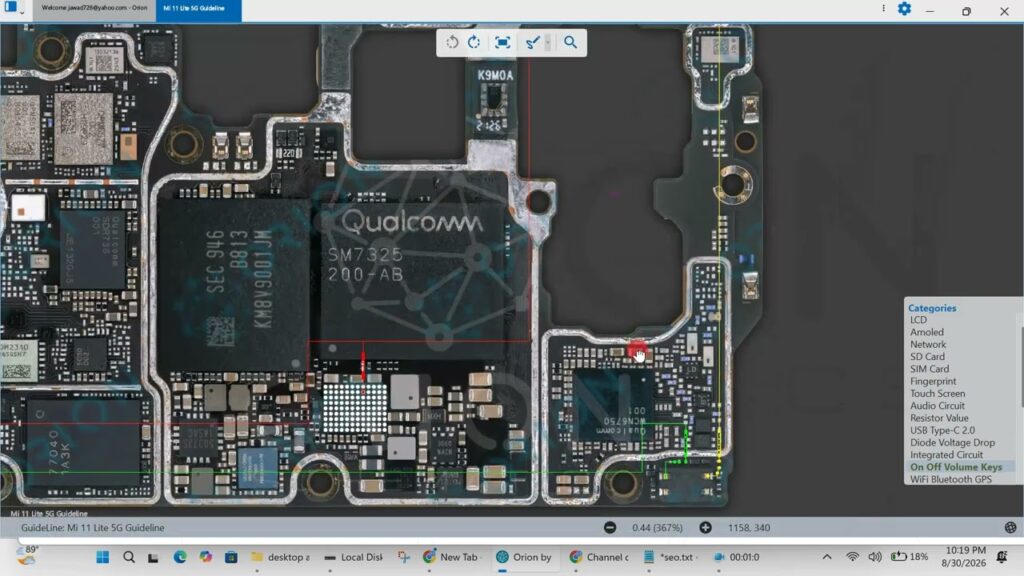Choose Diode Voltage Drop category

[952, 443]
